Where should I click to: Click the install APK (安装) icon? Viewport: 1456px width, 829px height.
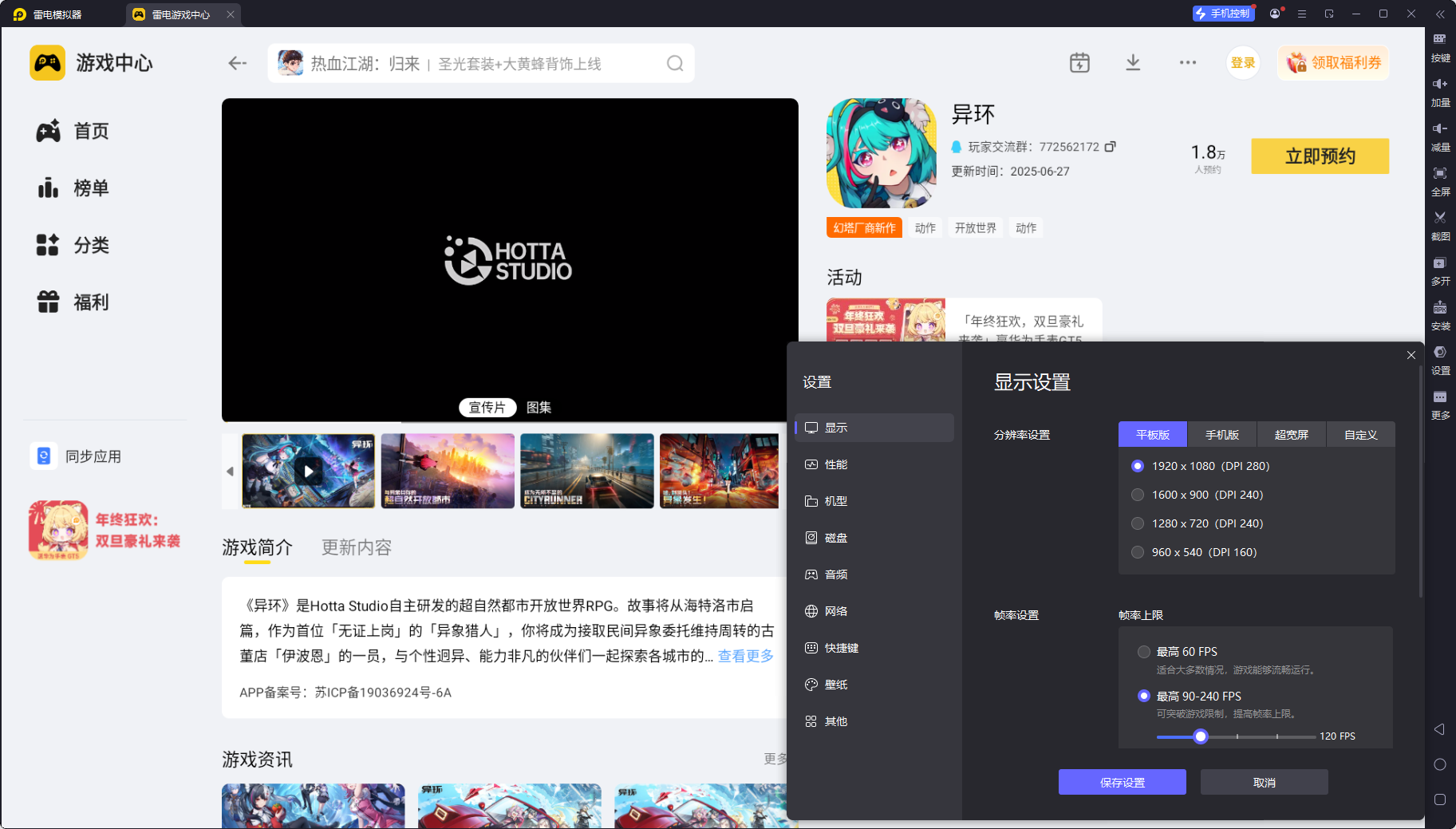(x=1440, y=308)
